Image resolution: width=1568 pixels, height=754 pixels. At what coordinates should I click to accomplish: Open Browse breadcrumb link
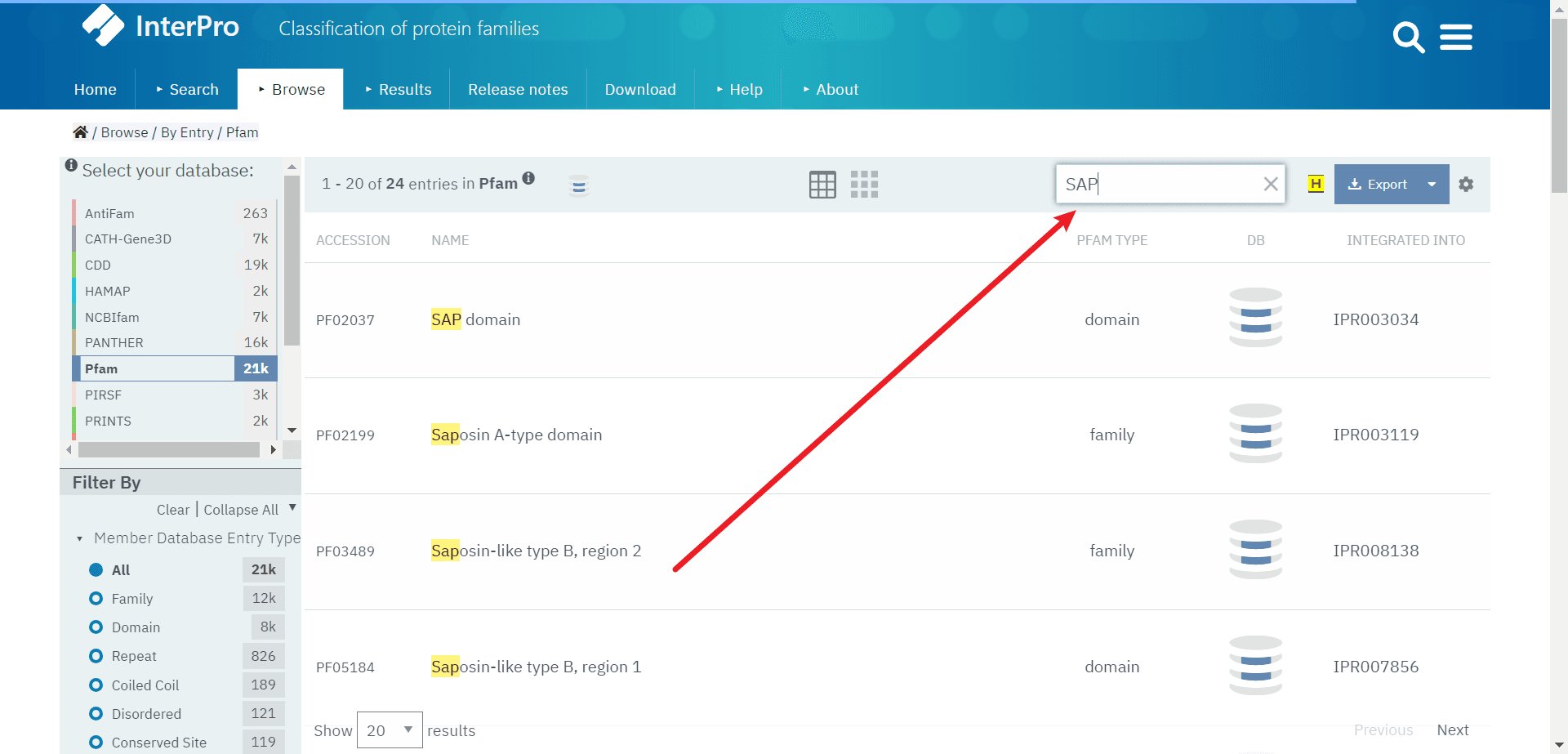coord(125,132)
